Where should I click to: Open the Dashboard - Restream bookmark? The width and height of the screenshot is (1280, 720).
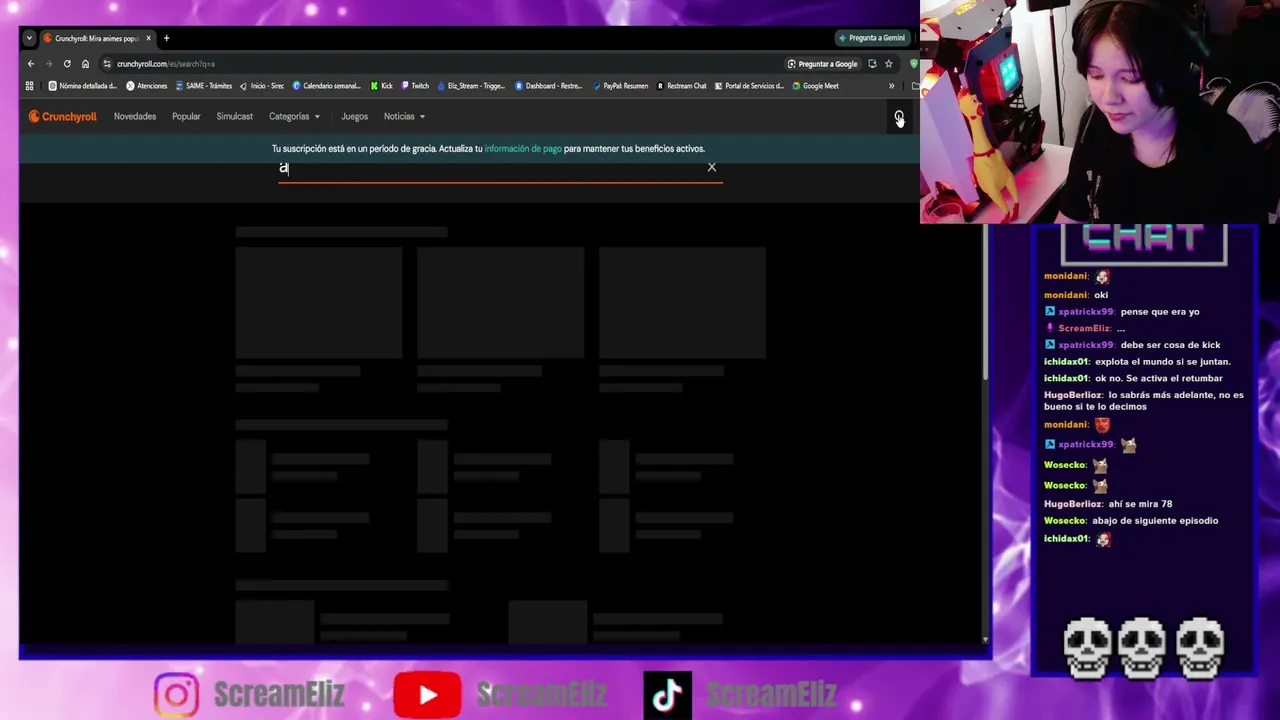tap(548, 86)
